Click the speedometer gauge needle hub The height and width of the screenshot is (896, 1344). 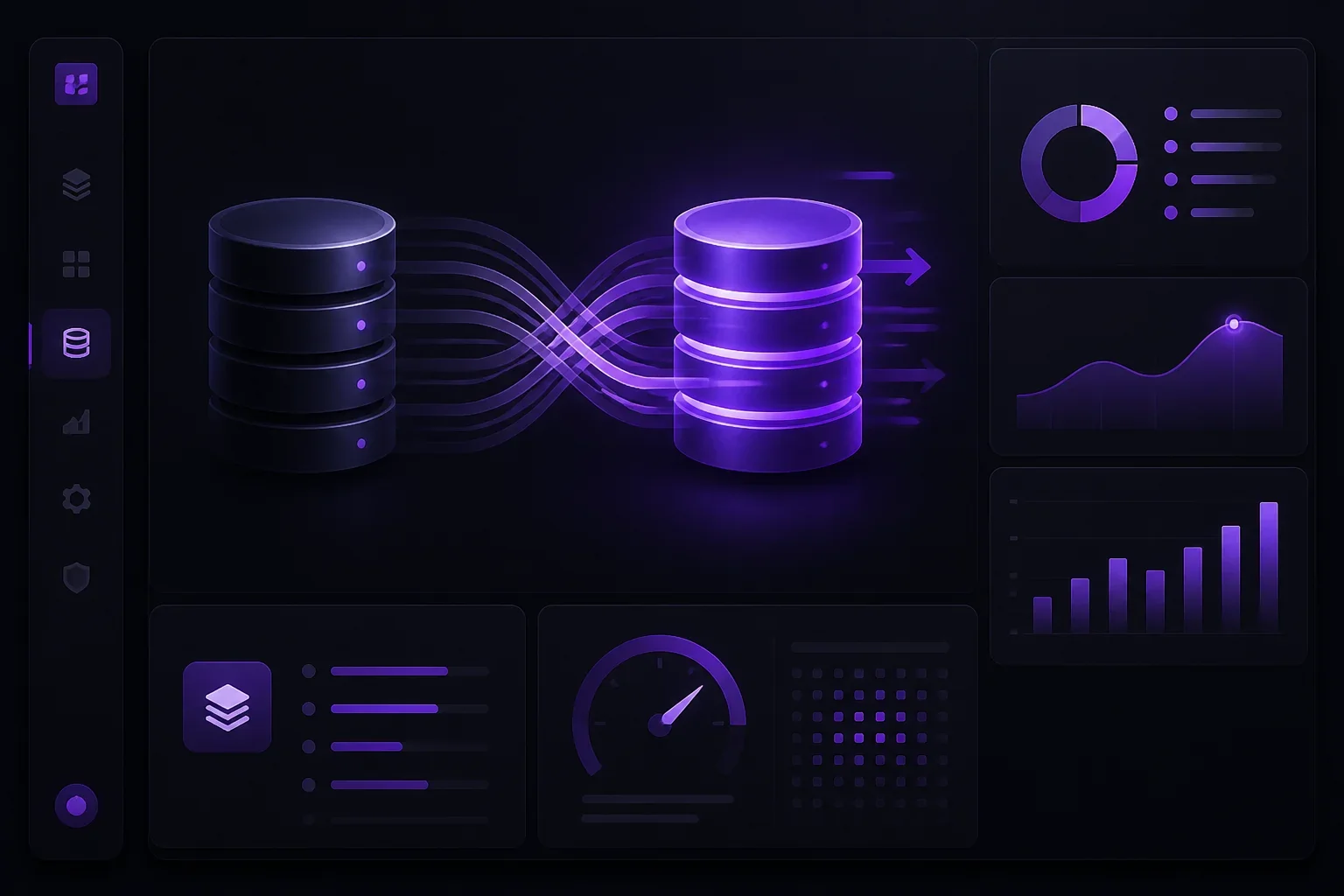tap(660, 724)
